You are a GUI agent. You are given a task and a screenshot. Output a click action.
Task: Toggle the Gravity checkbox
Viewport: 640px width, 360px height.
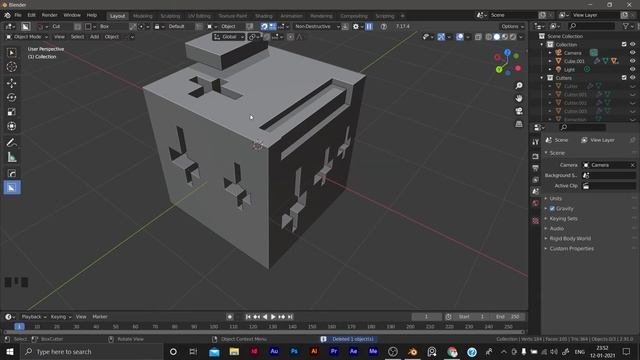[552, 209]
